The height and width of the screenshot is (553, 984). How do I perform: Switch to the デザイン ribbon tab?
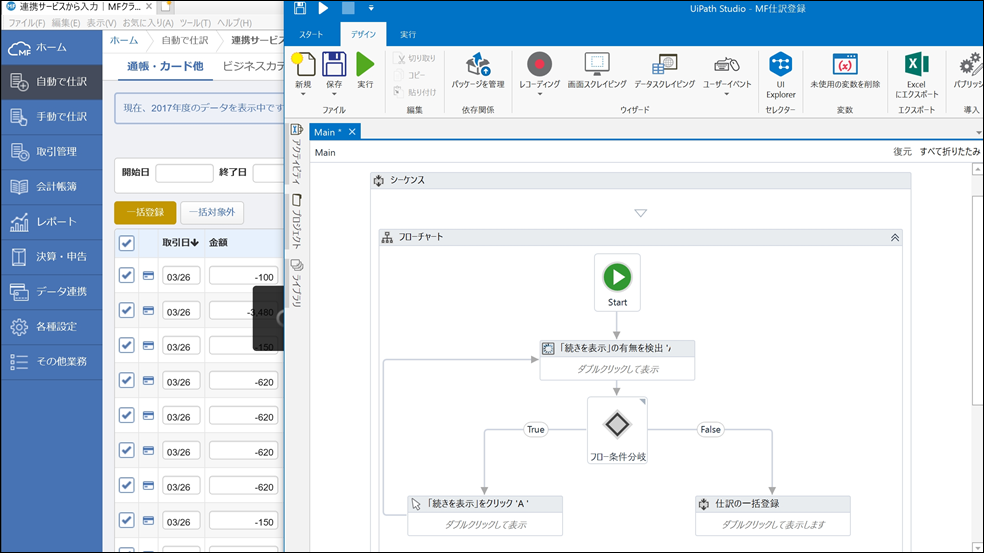point(363,35)
